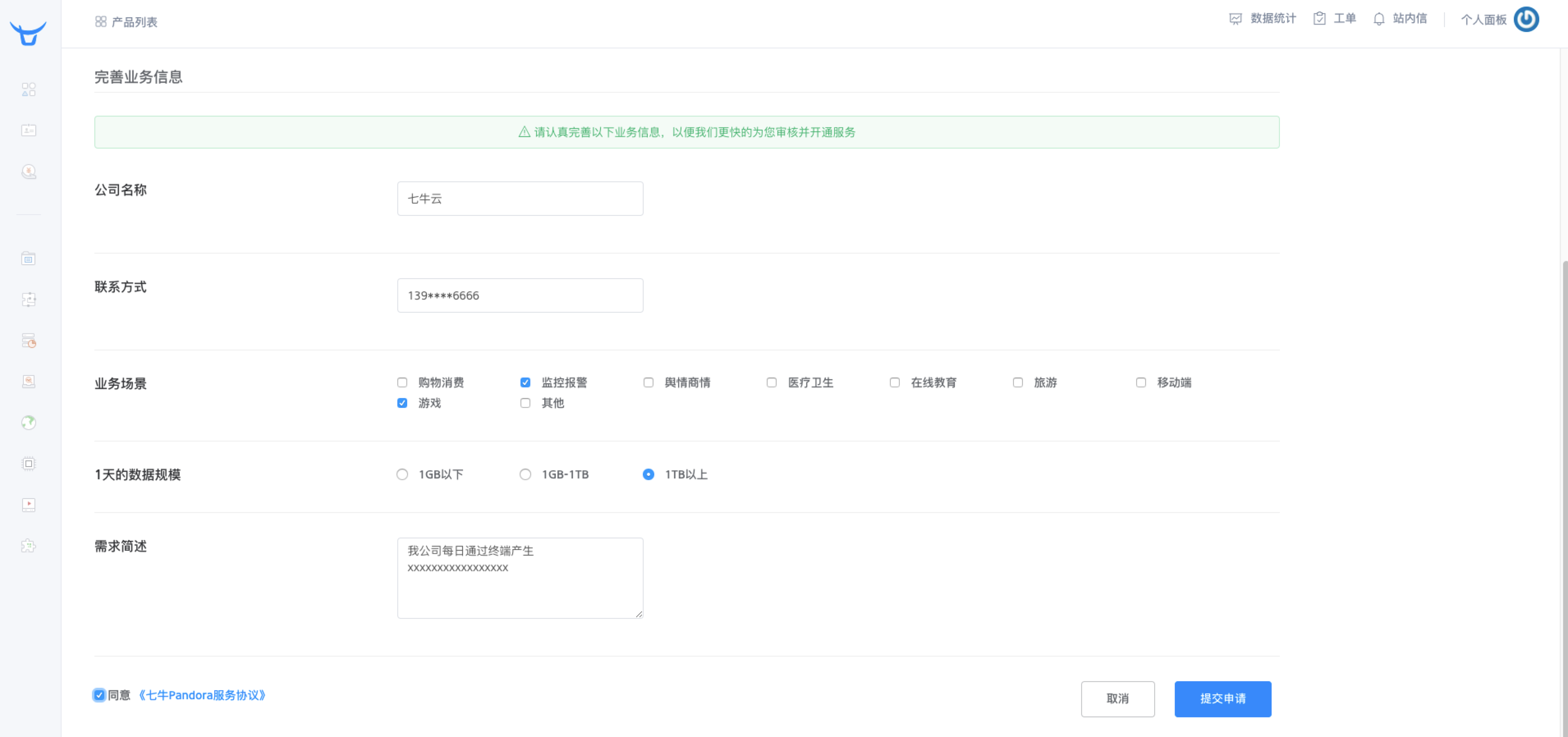
Task: Open 个人面板 in top navigation
Action: [x=1483, y=19]
